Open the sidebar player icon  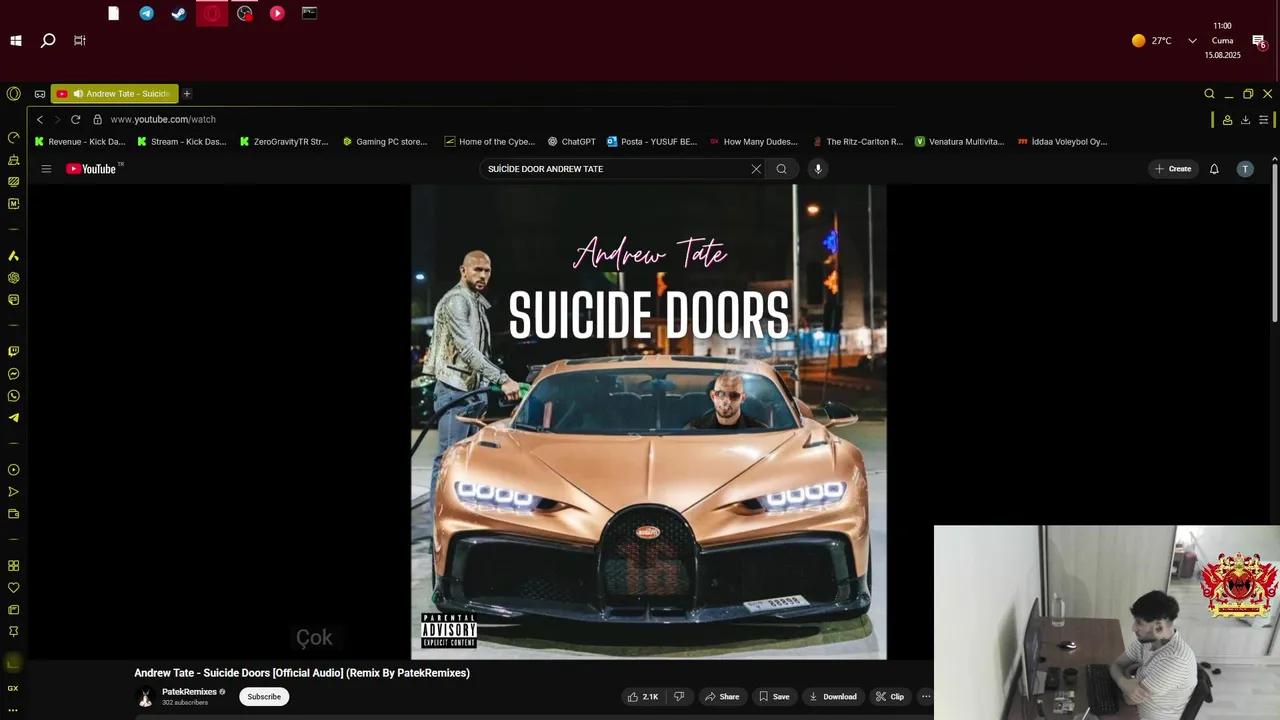pos(13,470)
